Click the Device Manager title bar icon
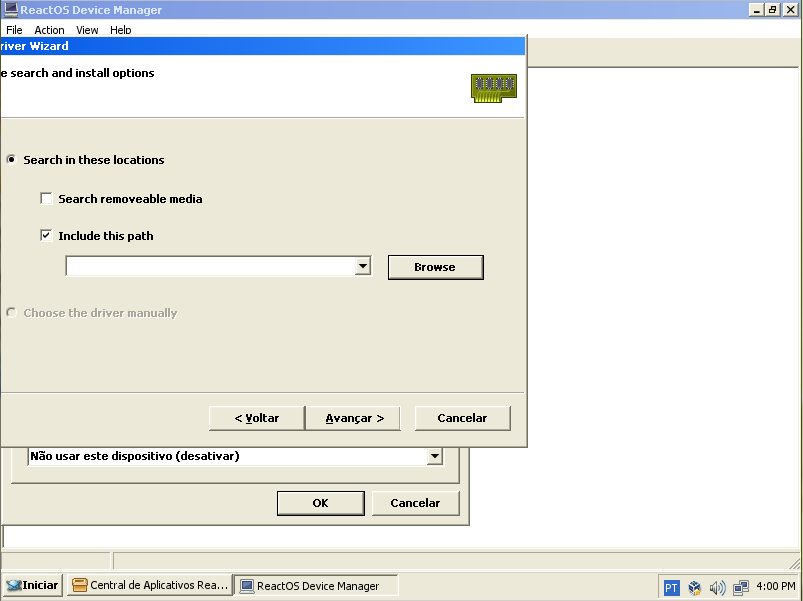The height and width of the screenshot is (601, 803). 11,10
